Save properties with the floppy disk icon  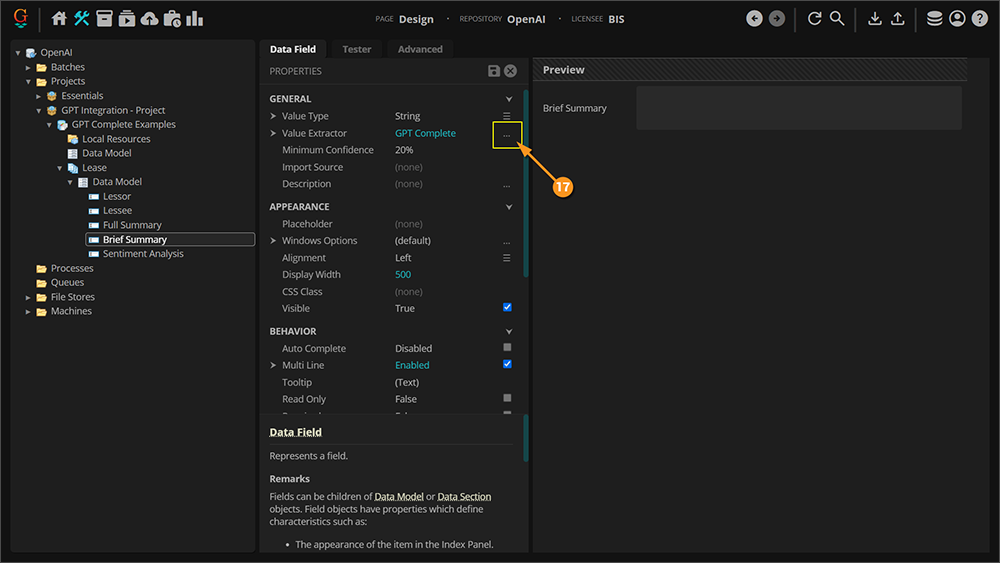point(493,71)
